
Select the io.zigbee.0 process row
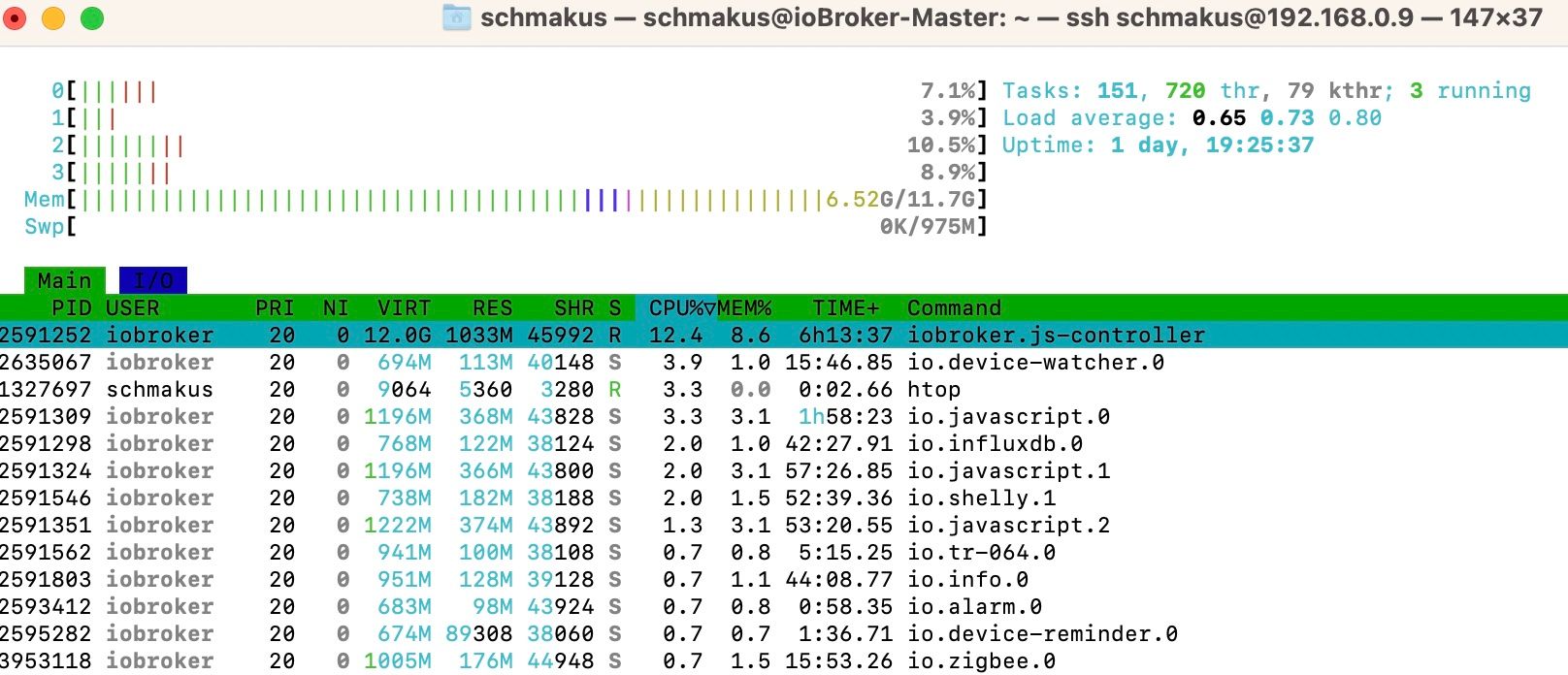784,660
